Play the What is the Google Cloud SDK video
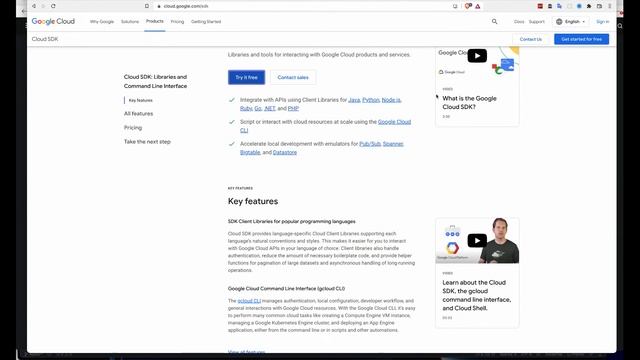The image size is (640, 360). pyautogui.click(x=477, y=56)
